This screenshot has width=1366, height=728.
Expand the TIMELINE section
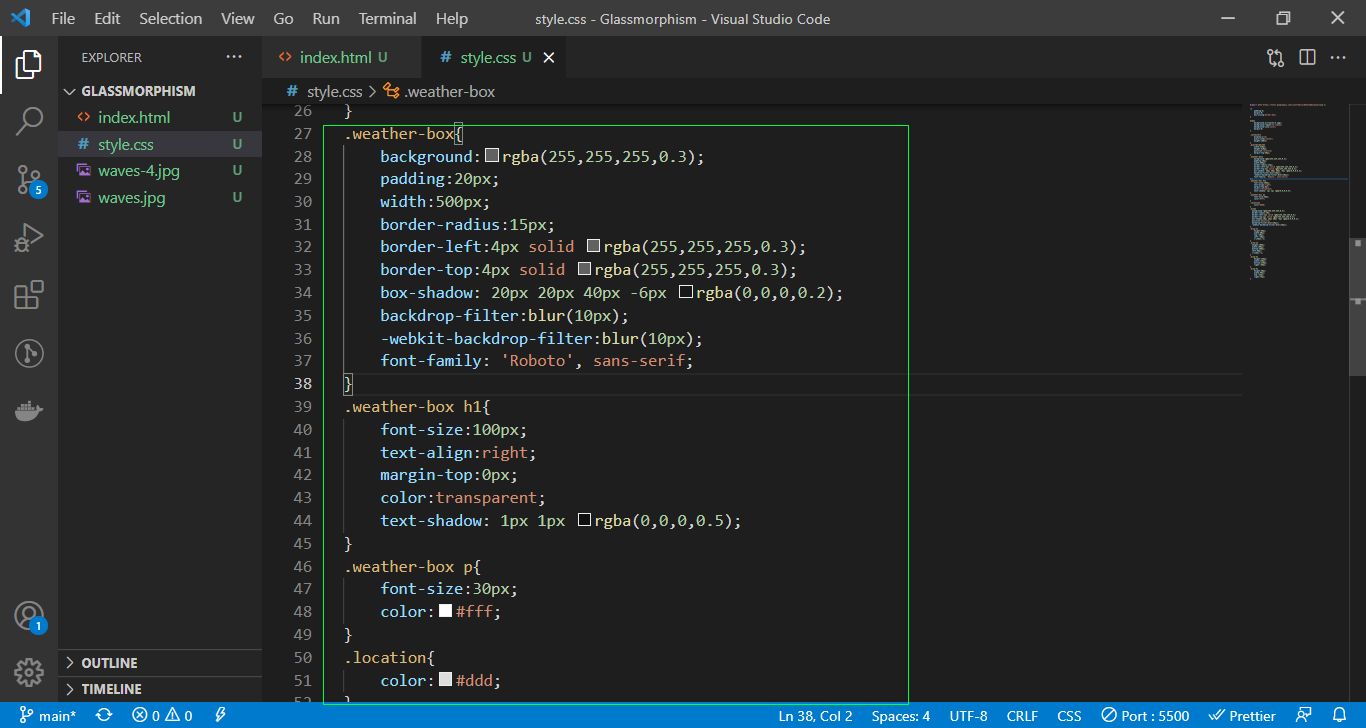pyautogui.click(x=160, y=689)
